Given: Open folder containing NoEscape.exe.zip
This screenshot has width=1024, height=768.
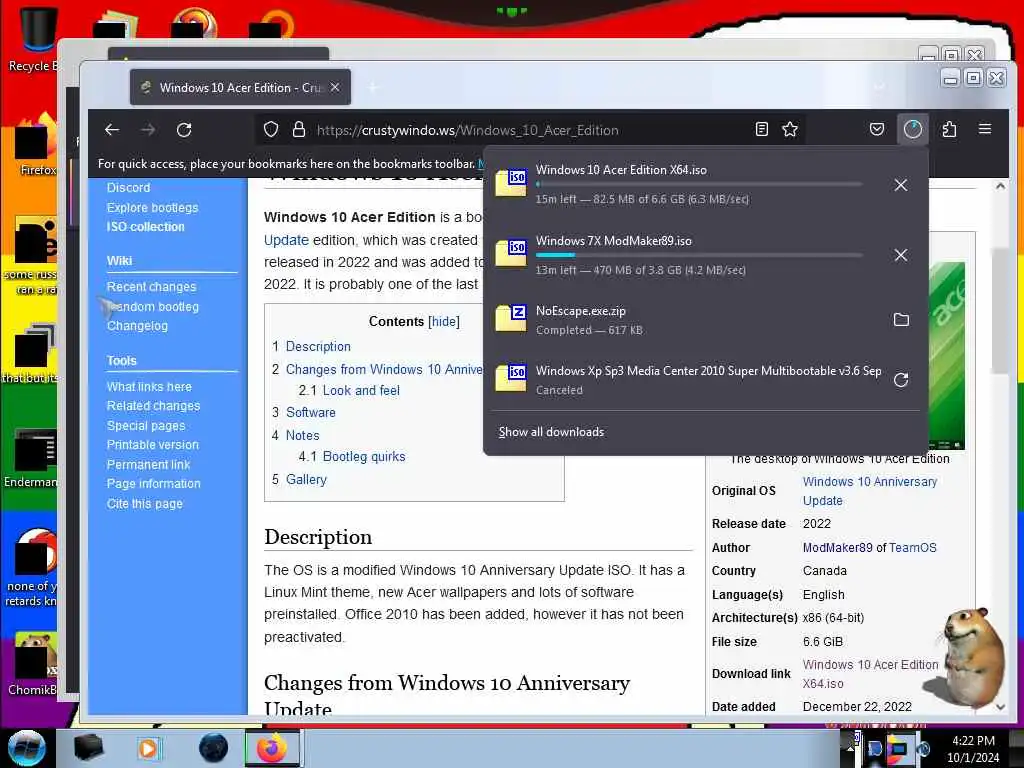Looking at the screenshot, I should coord(901,319).
